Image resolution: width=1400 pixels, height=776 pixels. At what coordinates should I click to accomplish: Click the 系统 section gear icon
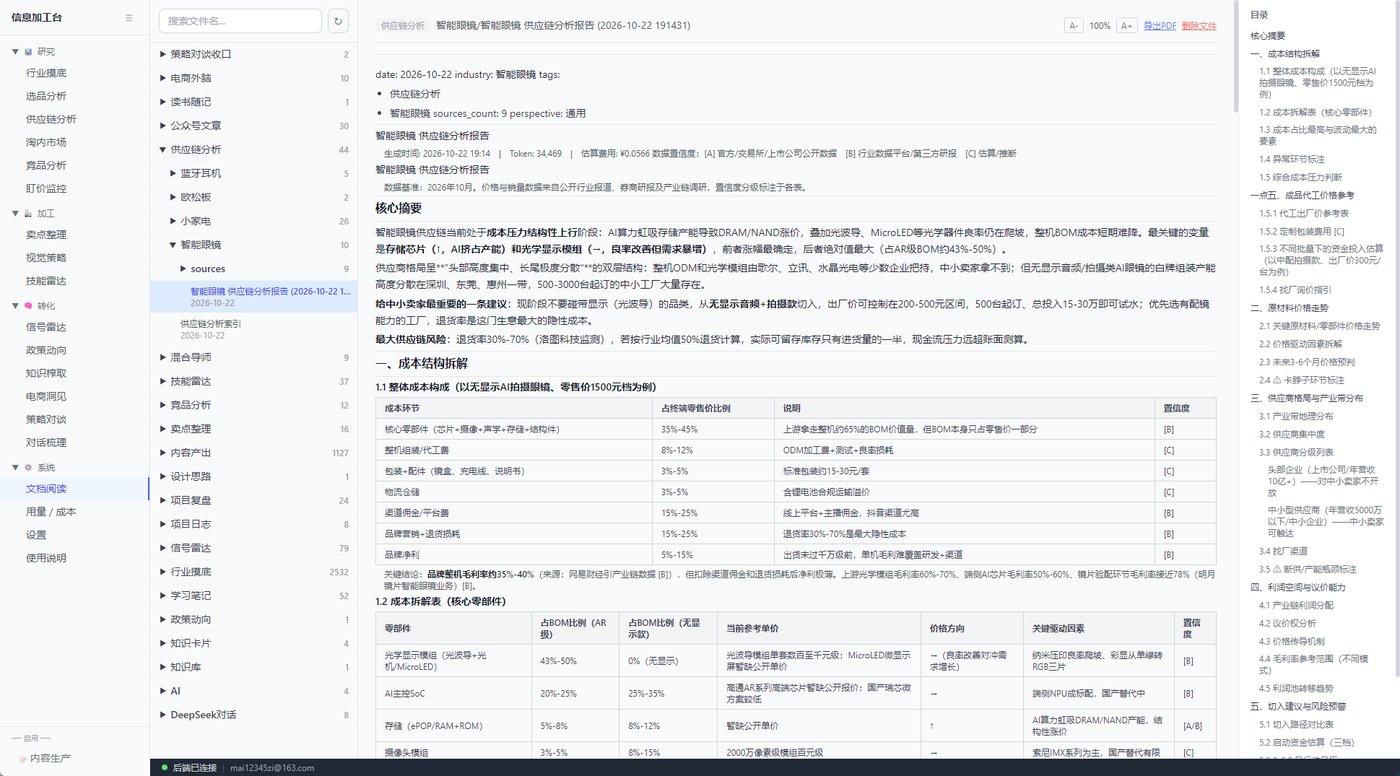click(x=28, y=467)
